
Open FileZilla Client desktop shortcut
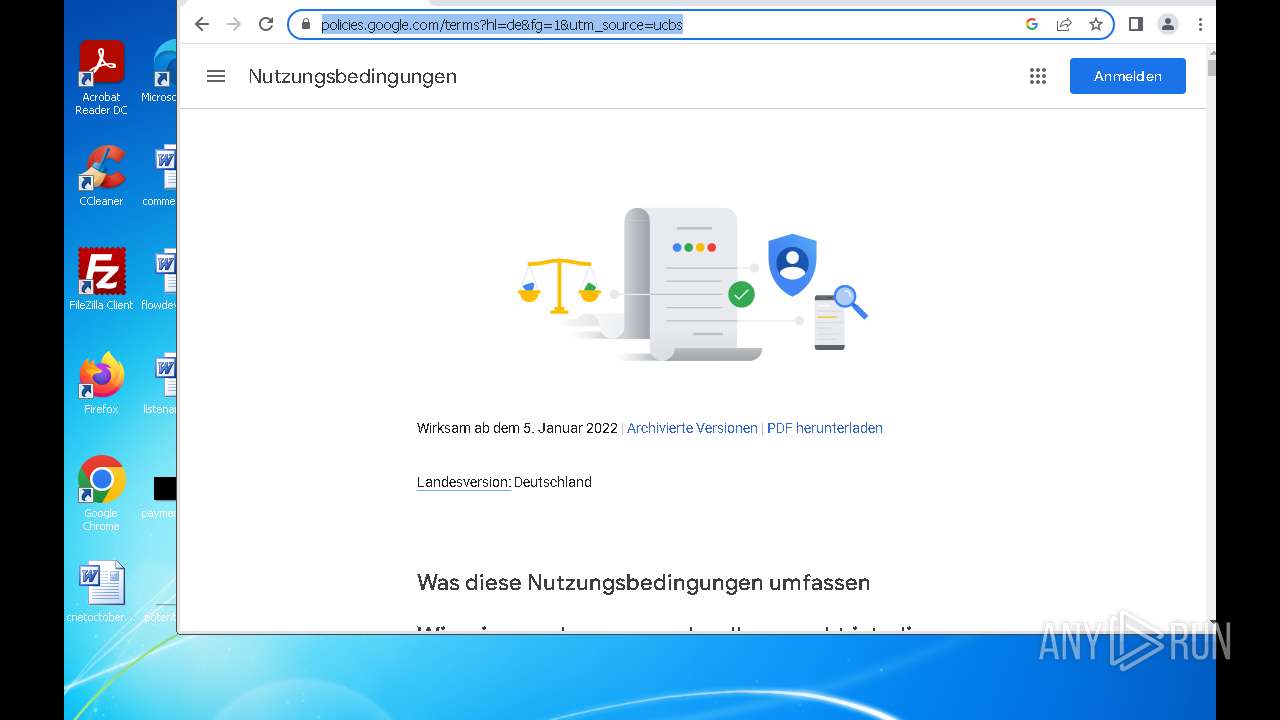tap(101, 280)
